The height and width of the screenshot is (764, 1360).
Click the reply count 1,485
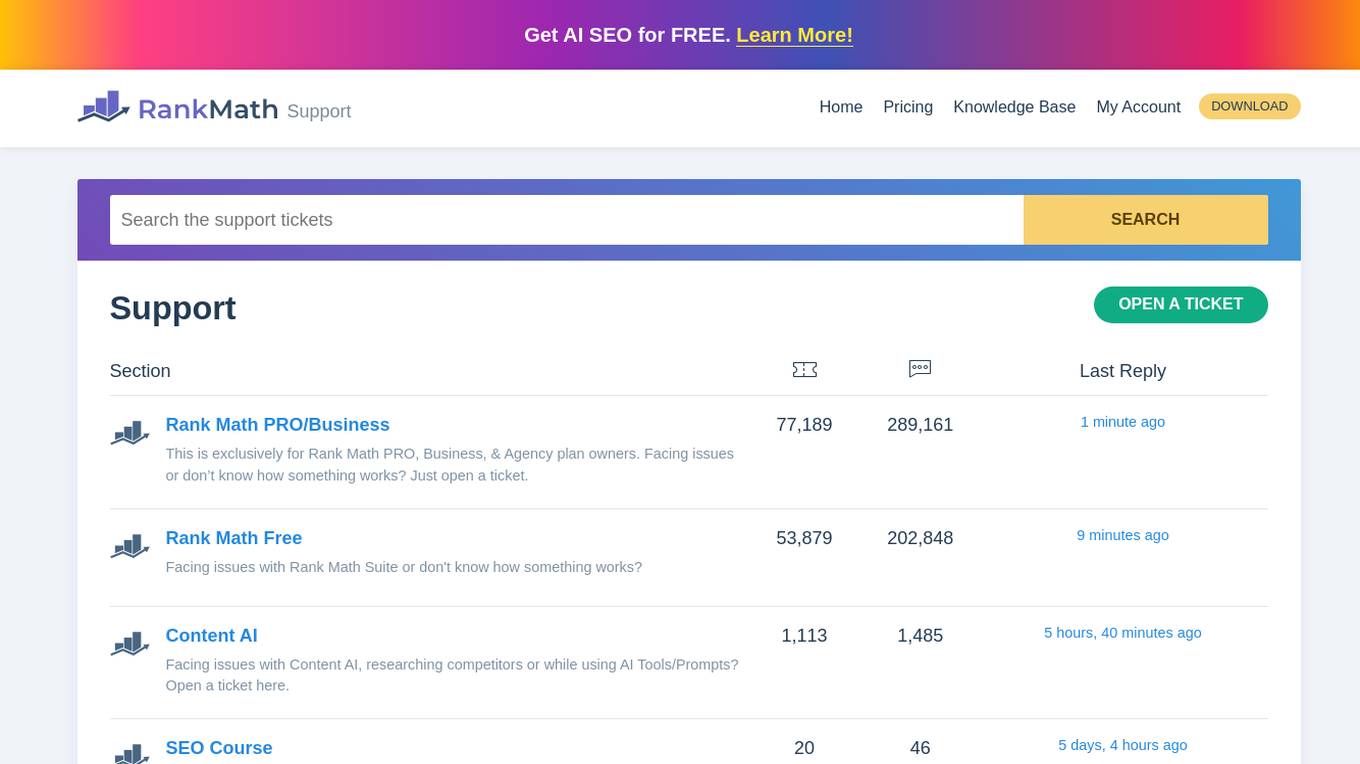920,636
